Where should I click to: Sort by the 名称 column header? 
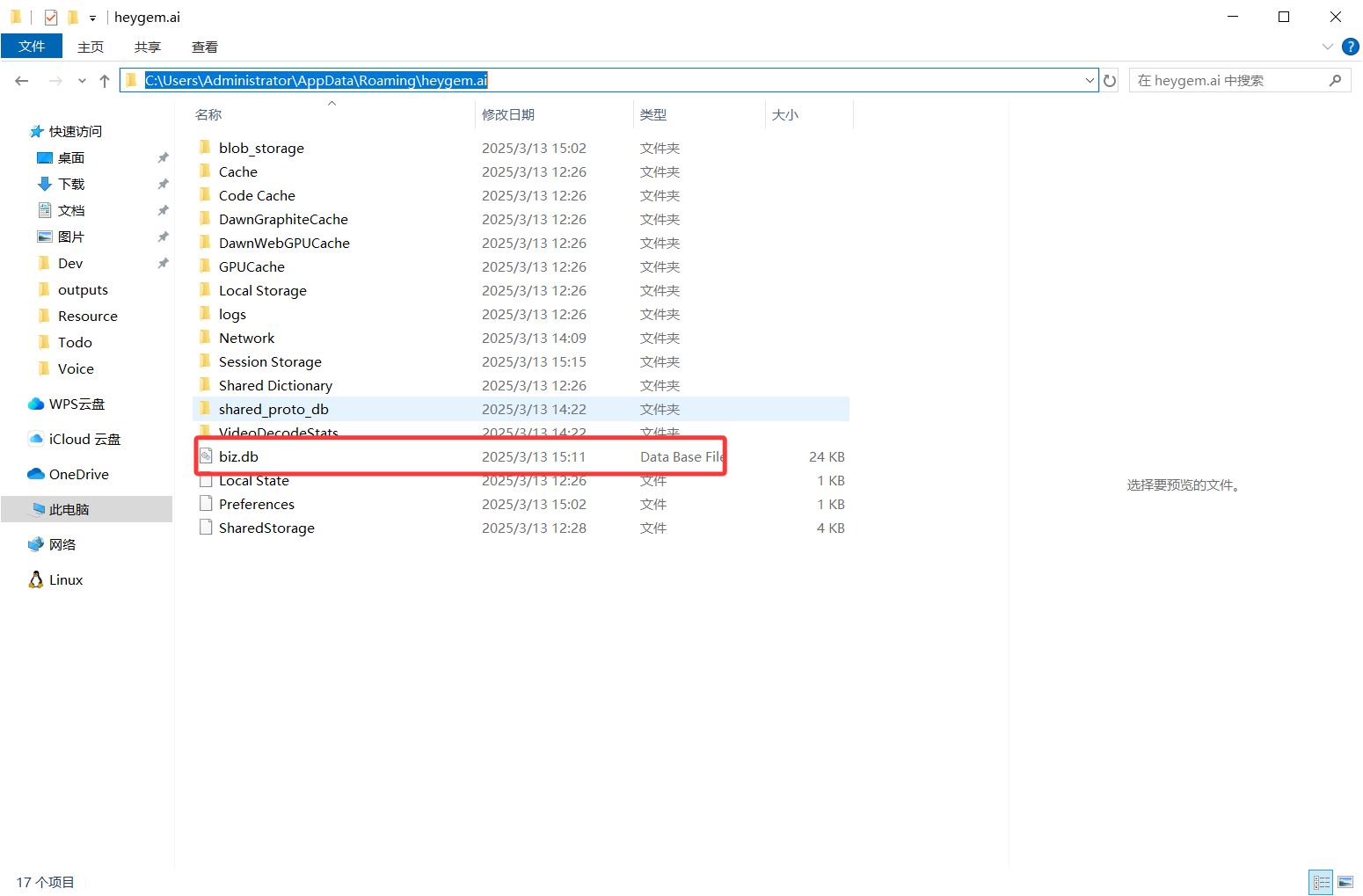pyautogui.click(x=208, y=114)
